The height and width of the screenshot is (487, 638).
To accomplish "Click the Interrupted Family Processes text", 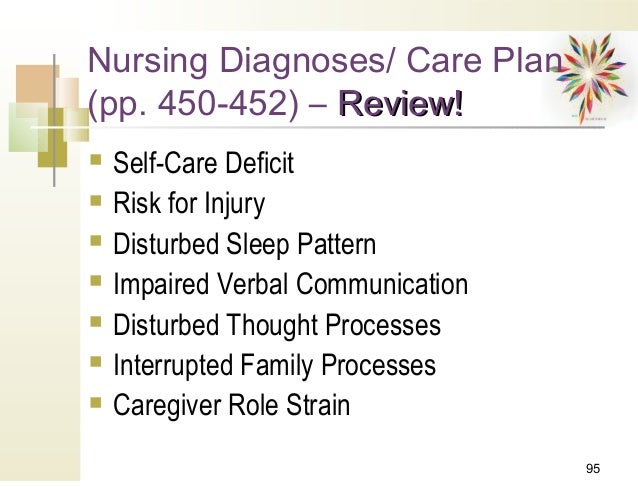I will 274,366.
